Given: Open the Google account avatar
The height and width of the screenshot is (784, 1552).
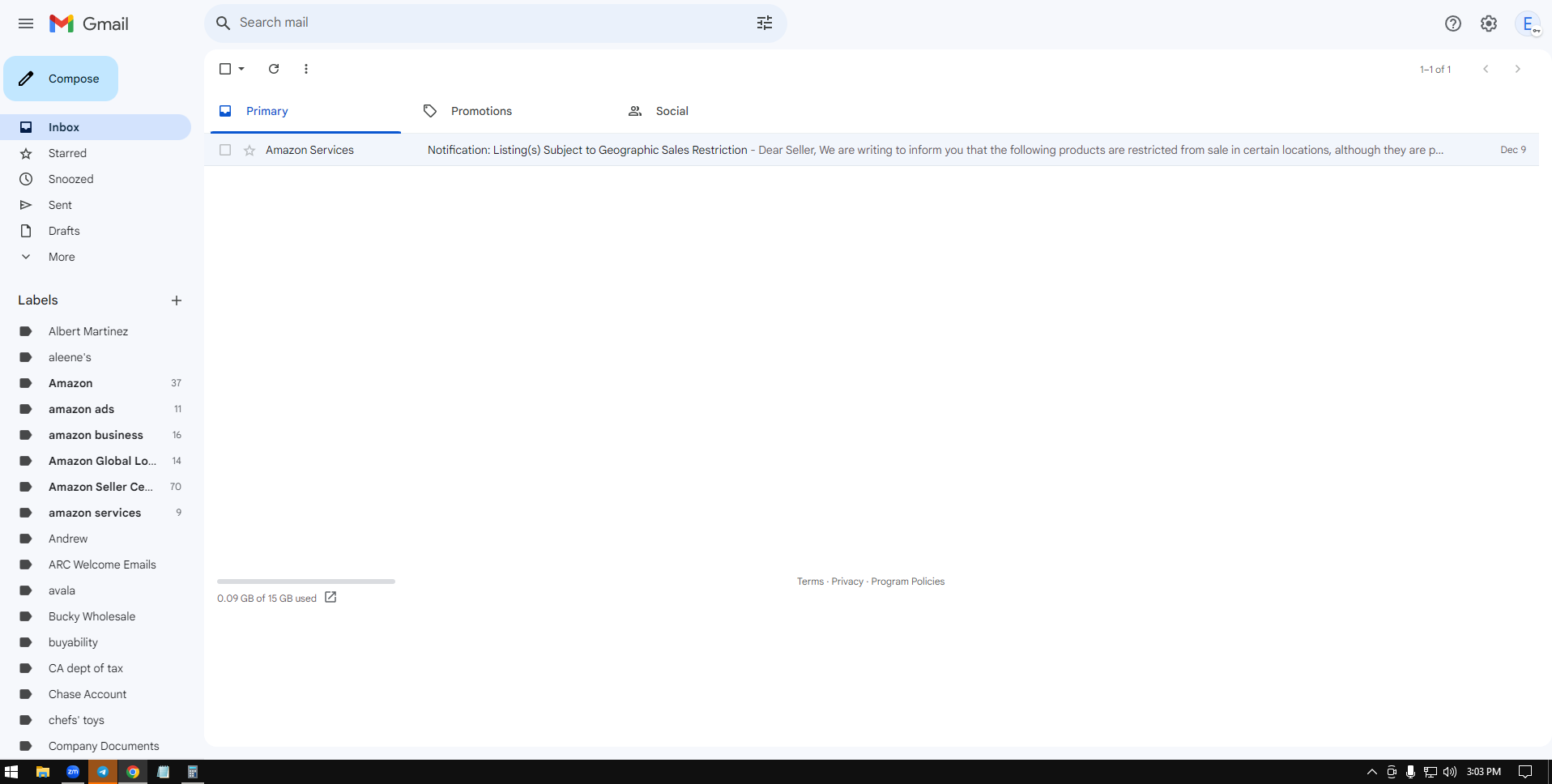Looking at the screenshot, I should (1528, 23).
